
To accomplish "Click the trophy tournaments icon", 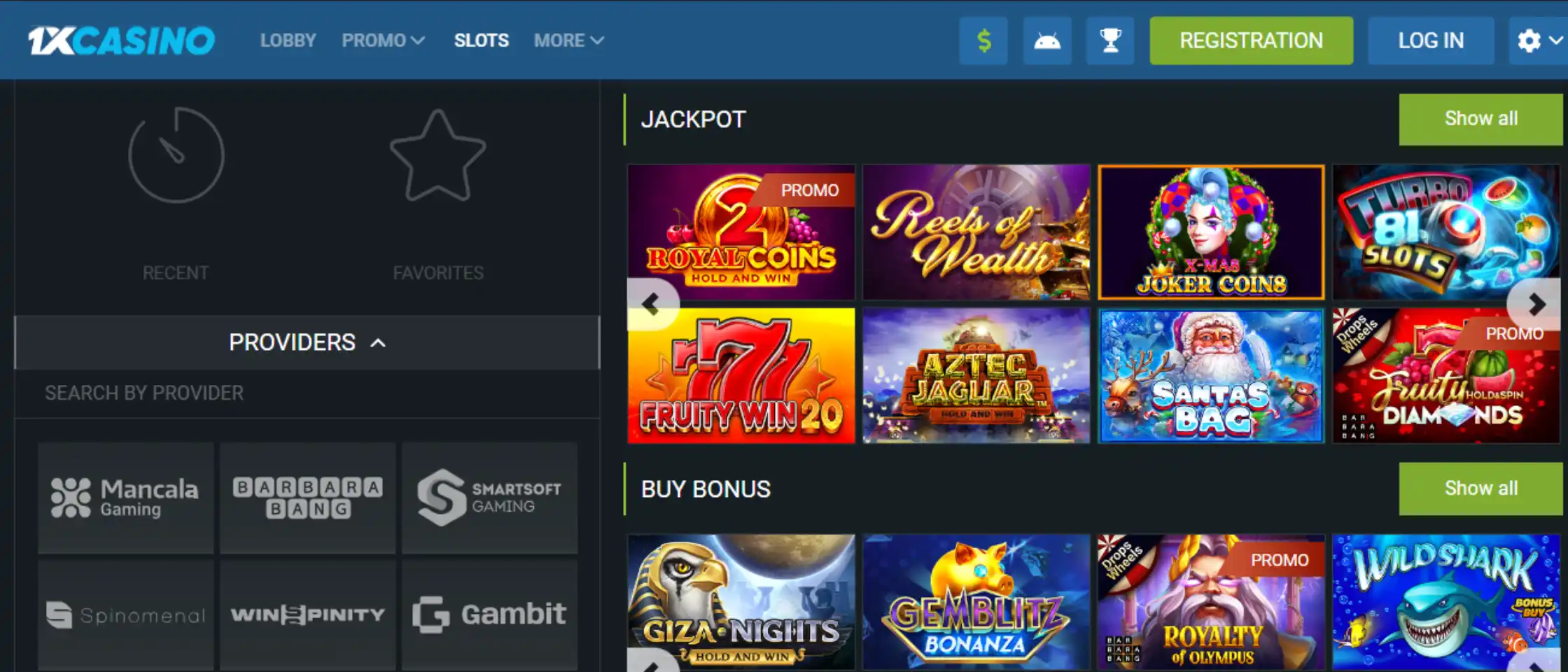I will 1110,41.
